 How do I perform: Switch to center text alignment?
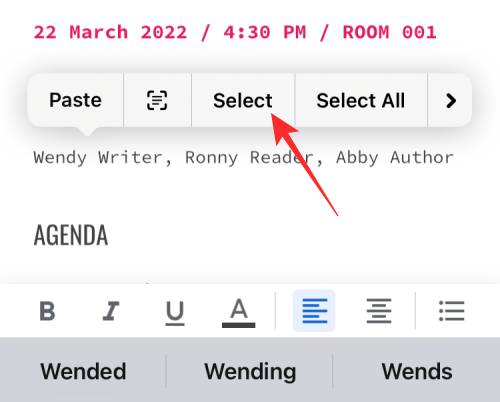pos(379,311)
